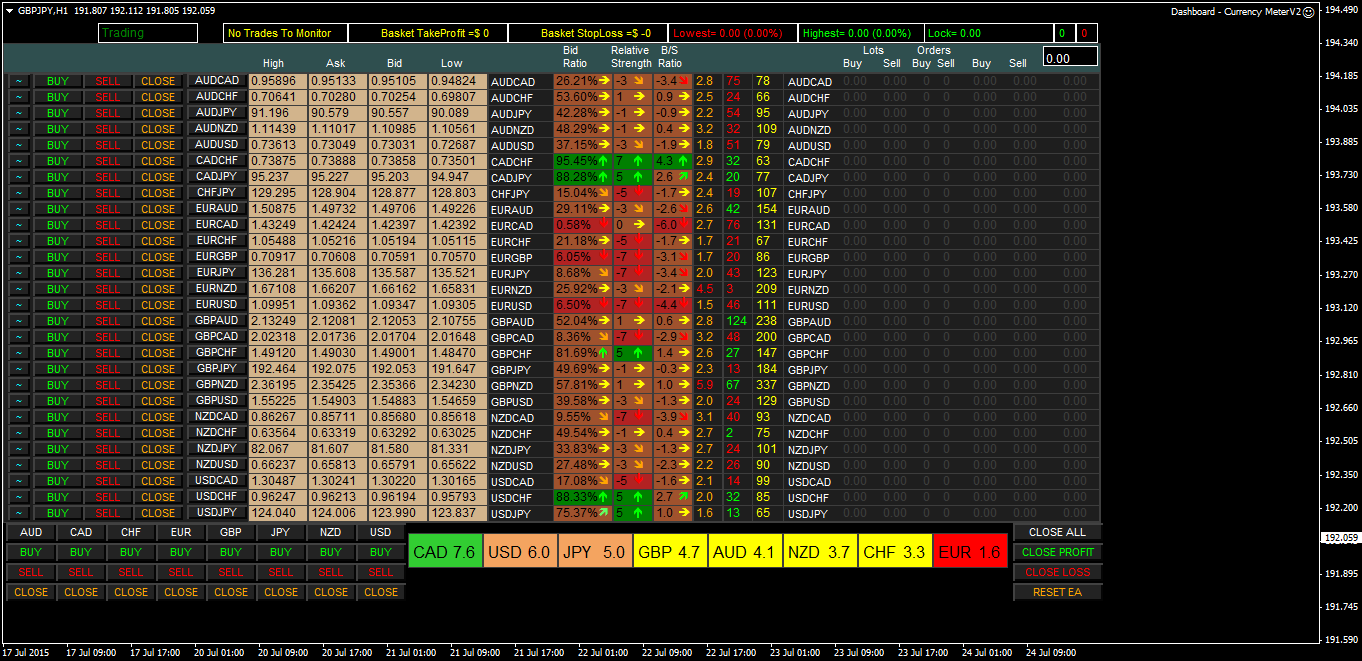Click the "~" chart button in the AUDJPY row
This screenshot has width=1362, height=661.
coord(19,113)
